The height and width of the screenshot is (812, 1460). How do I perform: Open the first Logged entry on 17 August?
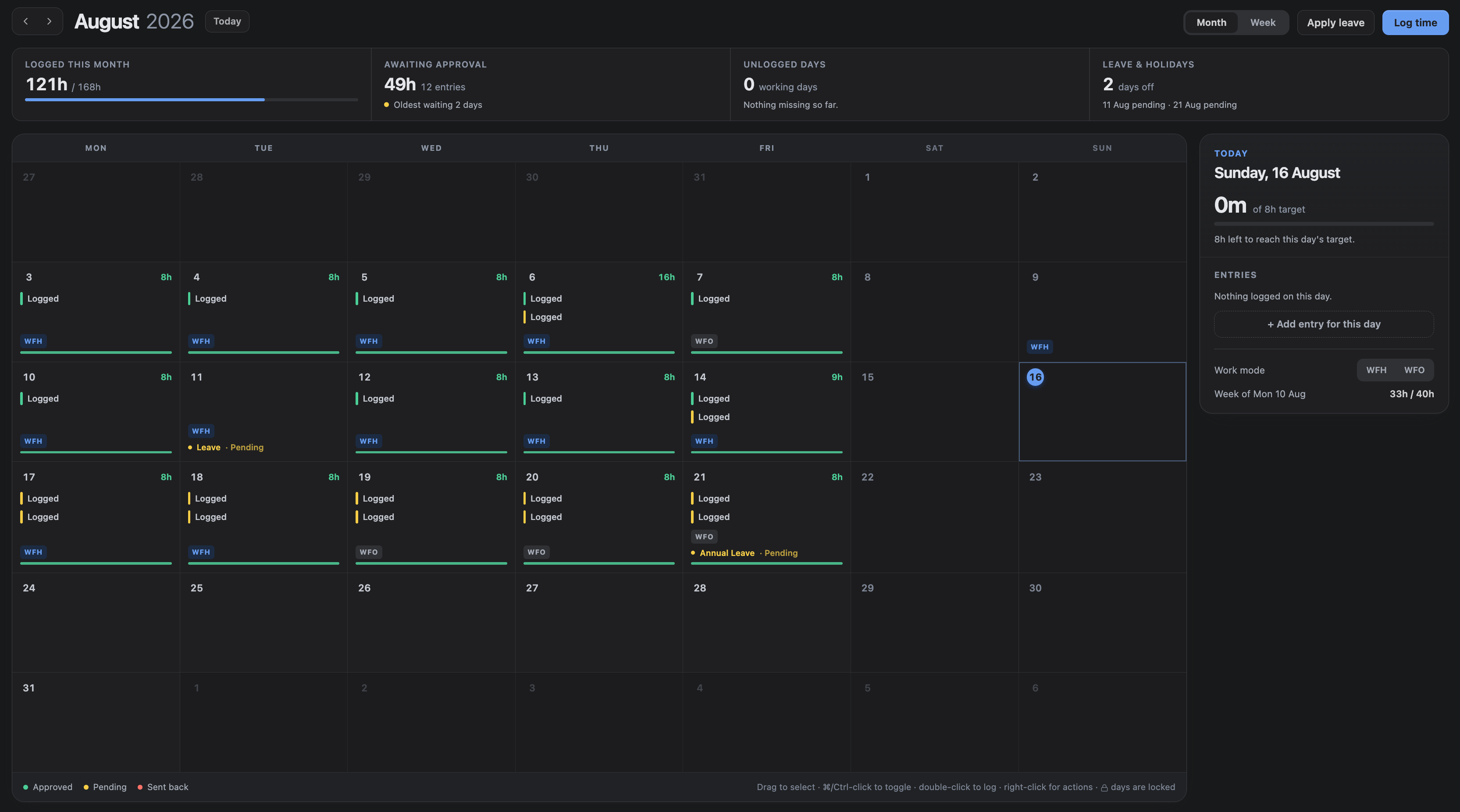click(x=96, y=499)
